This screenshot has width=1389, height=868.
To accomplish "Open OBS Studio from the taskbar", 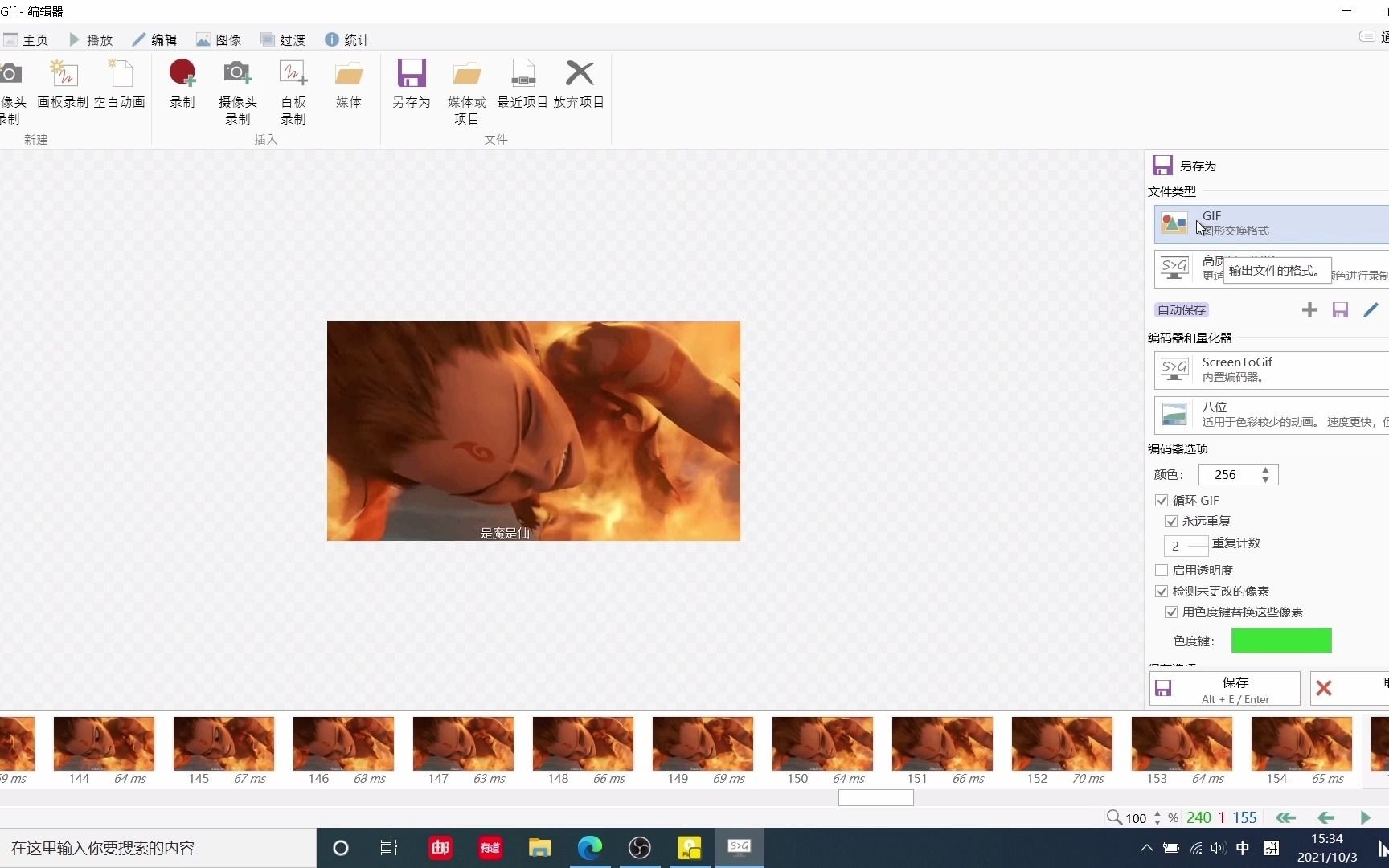I will point(640,848).
